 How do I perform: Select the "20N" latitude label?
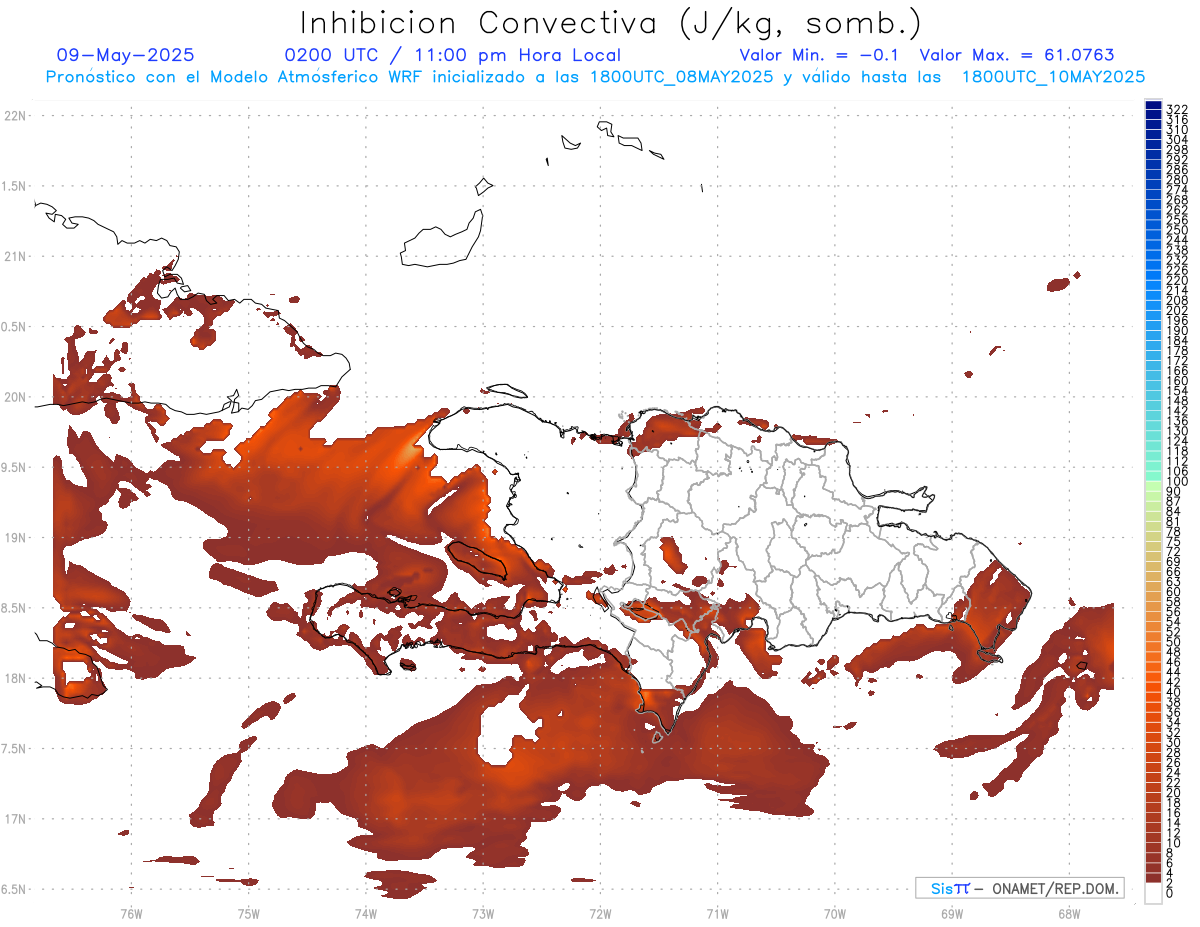[x=17, y=397]
